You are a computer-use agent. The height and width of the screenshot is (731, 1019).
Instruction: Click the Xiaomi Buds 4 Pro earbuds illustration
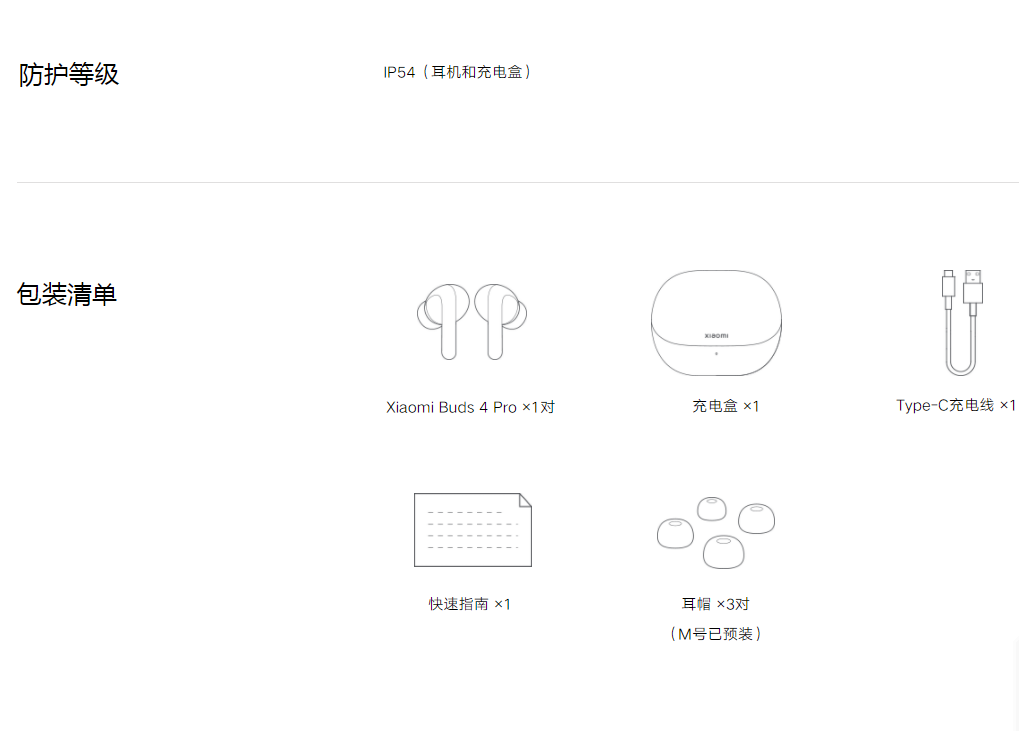(471, 321)
